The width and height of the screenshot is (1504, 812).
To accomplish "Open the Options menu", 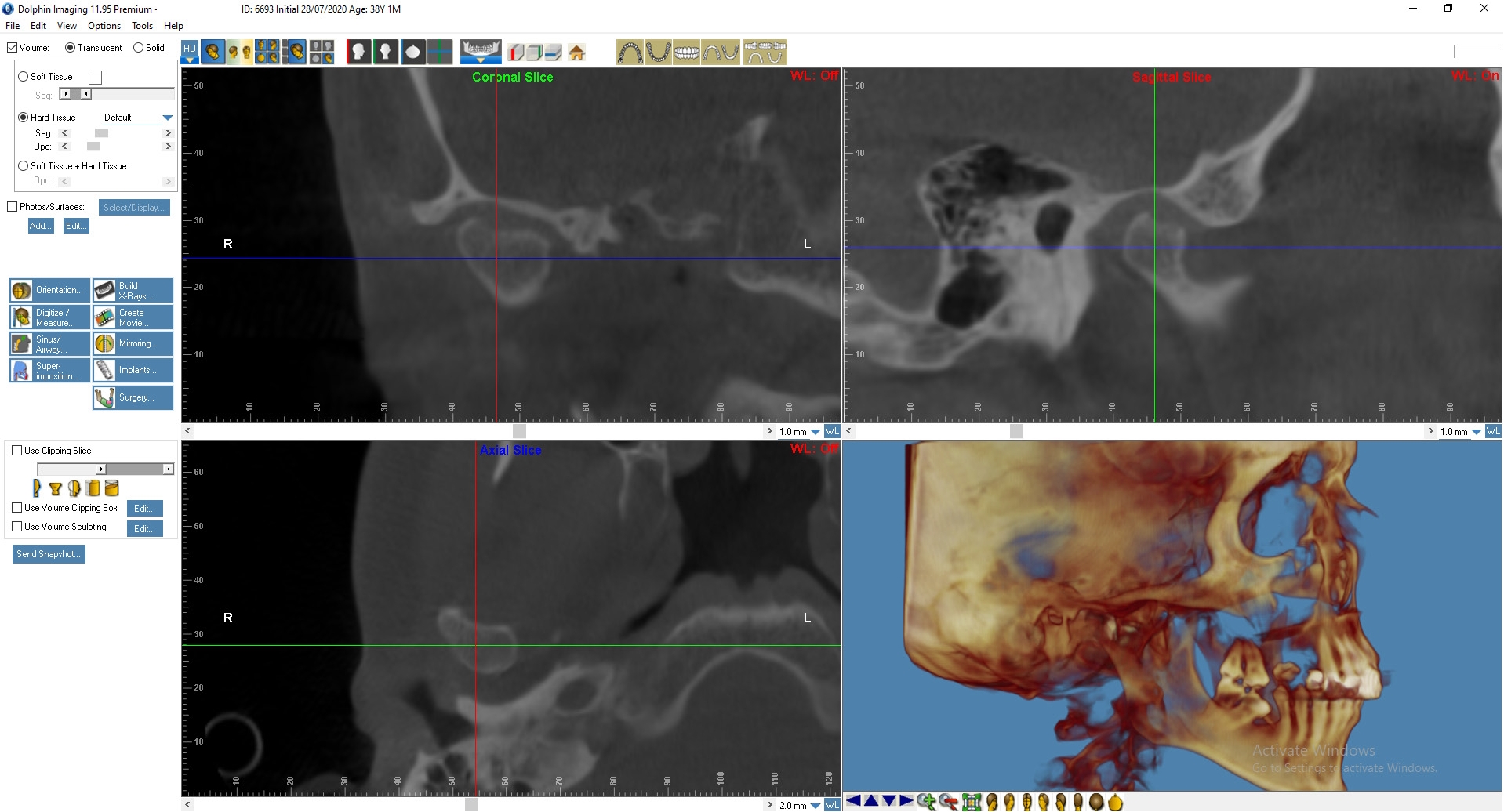I will pyautogui.click(x=104, y=26).
